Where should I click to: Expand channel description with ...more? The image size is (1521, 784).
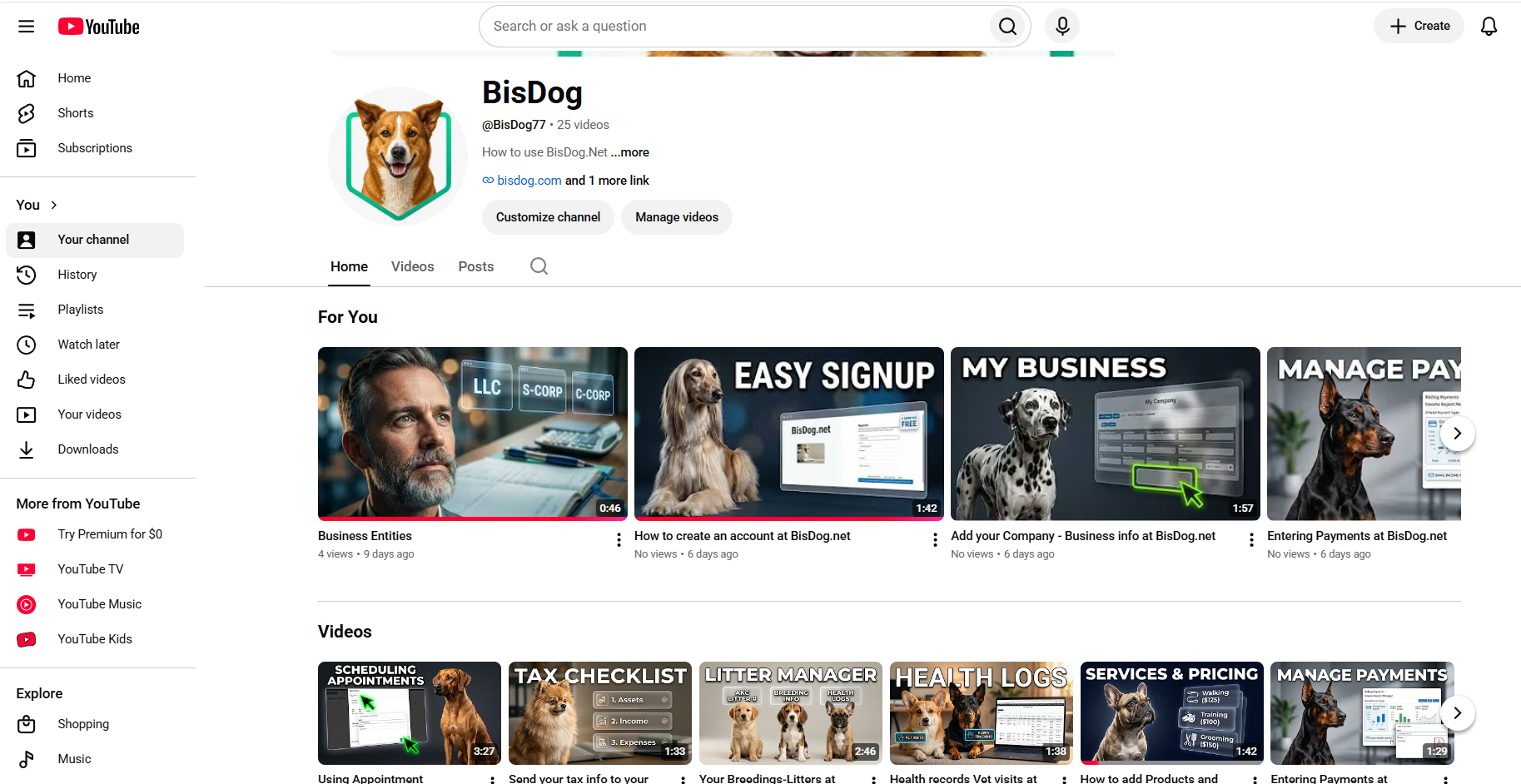tap(629, 152)
